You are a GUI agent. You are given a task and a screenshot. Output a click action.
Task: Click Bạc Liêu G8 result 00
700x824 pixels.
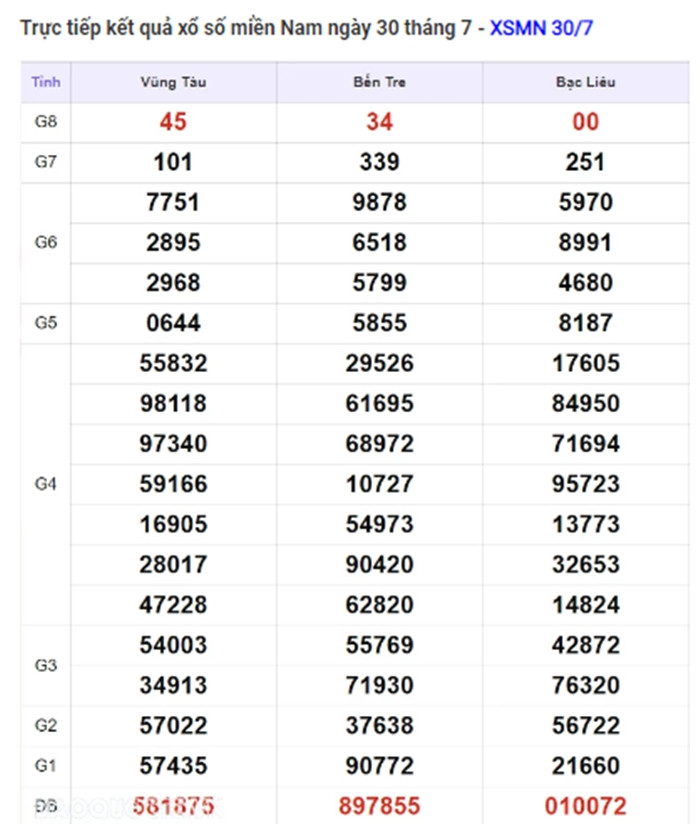click(585, 122)
